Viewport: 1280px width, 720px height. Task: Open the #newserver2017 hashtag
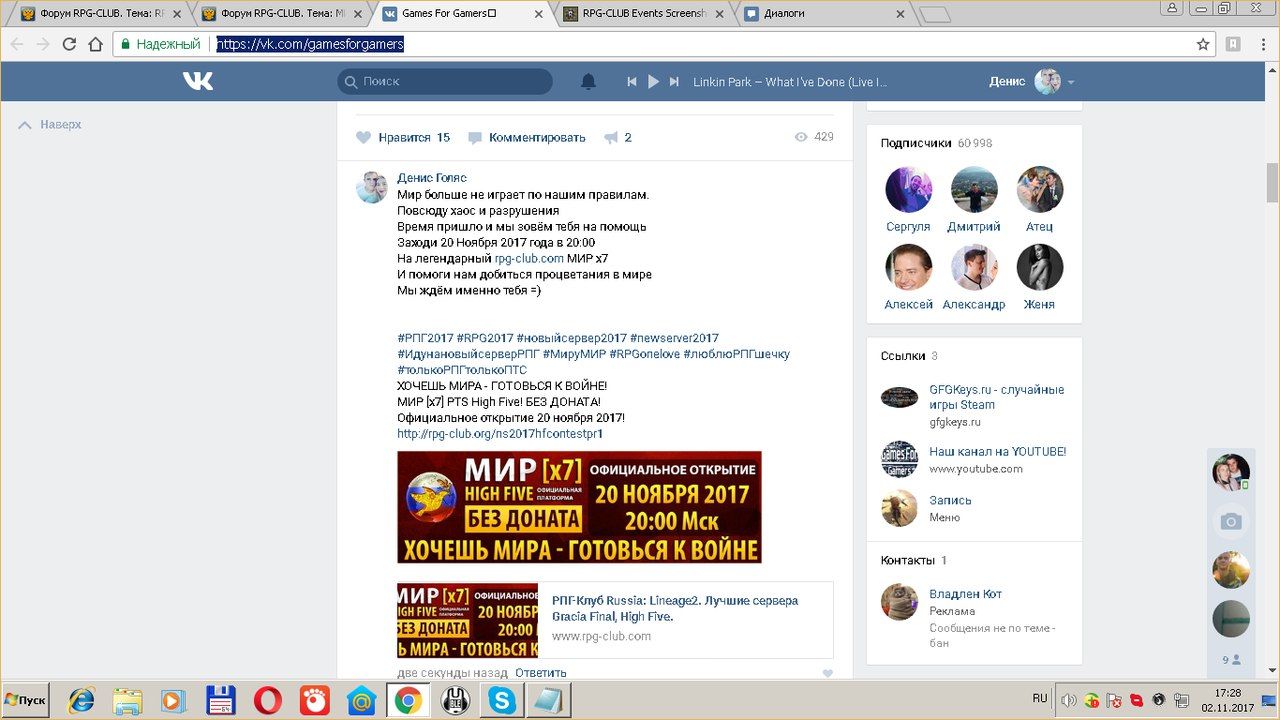(674, 338)
